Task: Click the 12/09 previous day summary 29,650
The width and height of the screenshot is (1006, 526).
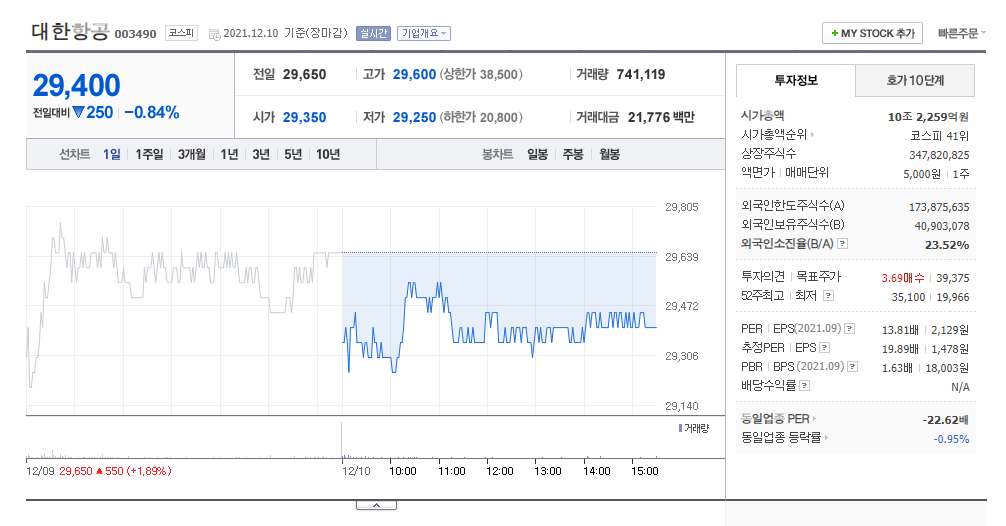Action: coord(76,471)
